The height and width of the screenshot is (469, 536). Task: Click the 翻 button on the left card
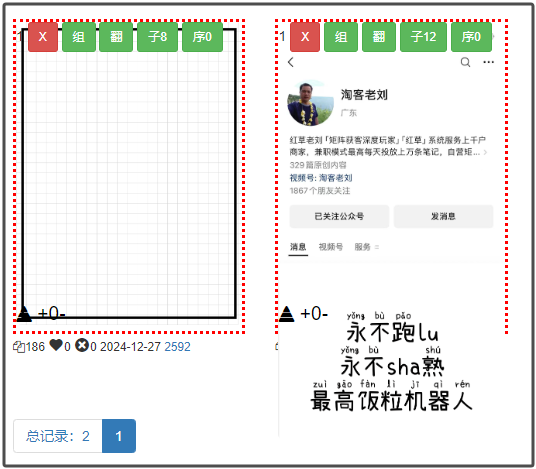coord(116,37)
